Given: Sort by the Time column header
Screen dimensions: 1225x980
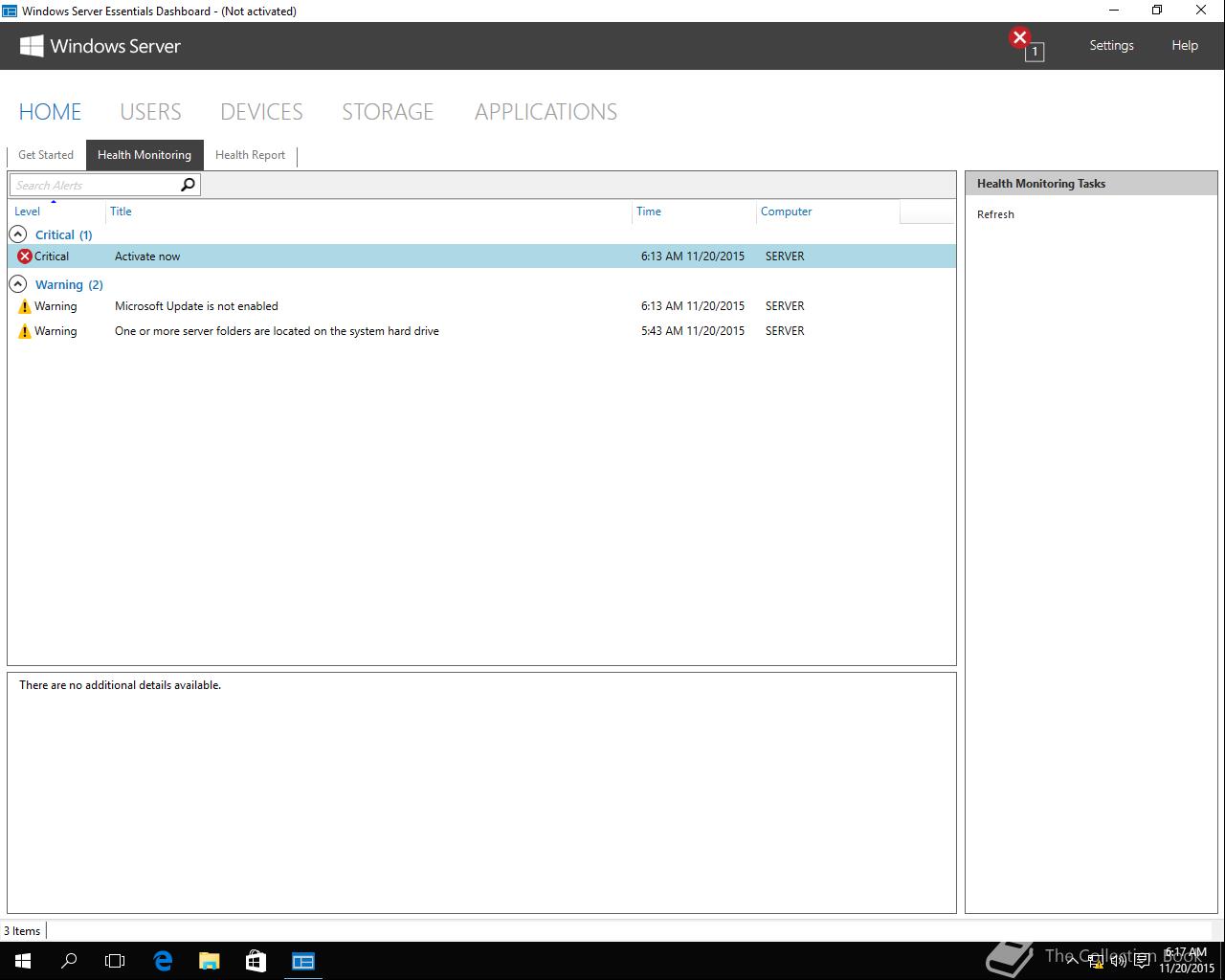Looking at the screenshot, I should tap(694, 212).
